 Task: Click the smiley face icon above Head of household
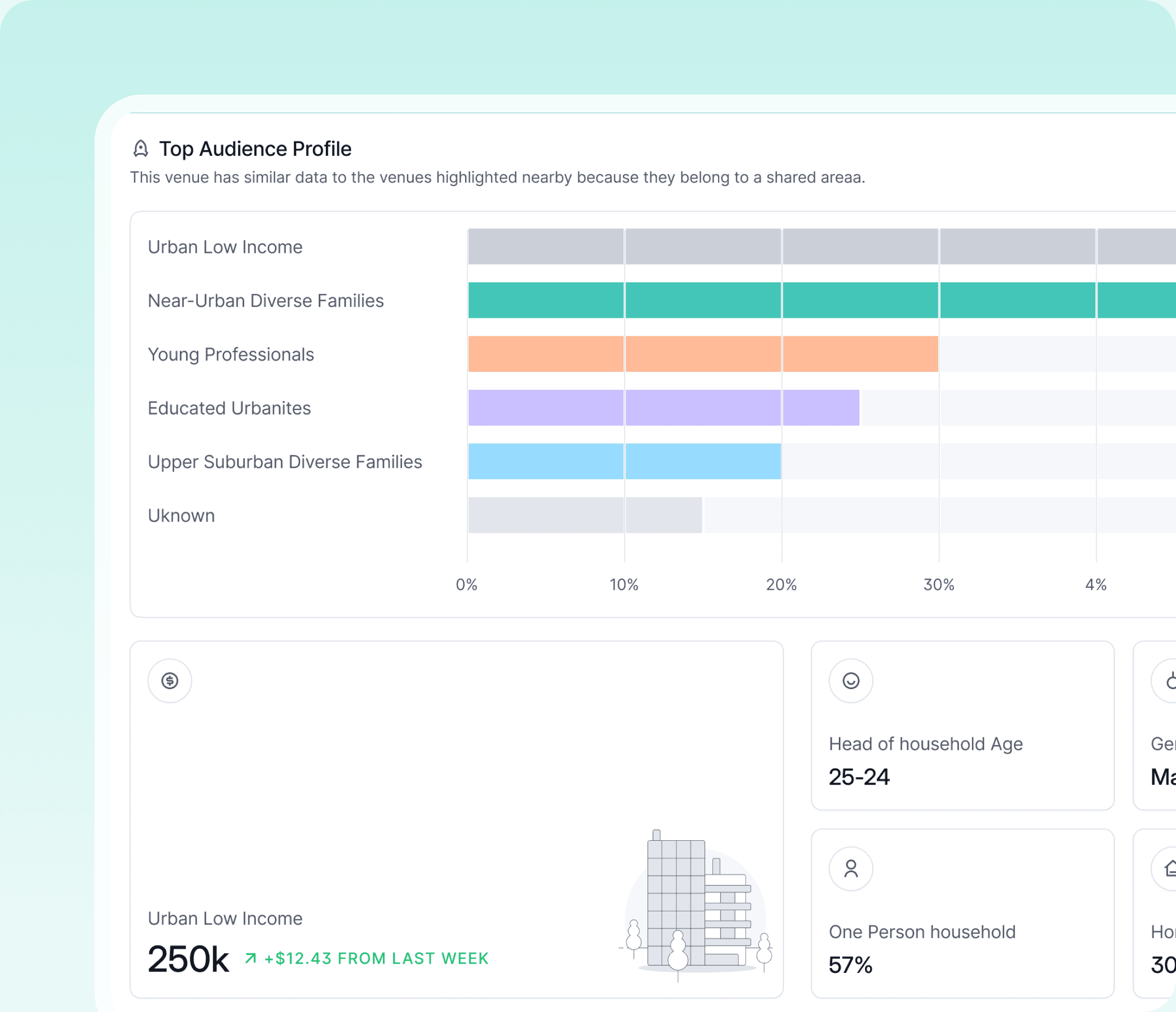coord(850,680)
